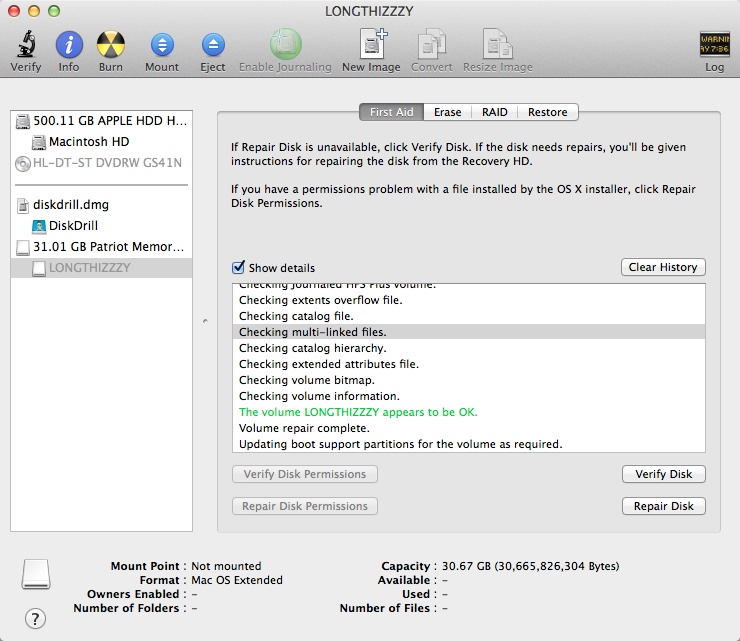This screenshot has width=740, height=641.
Task: Click the Convert toolbar icon
Action: click(x=431, y=44)
